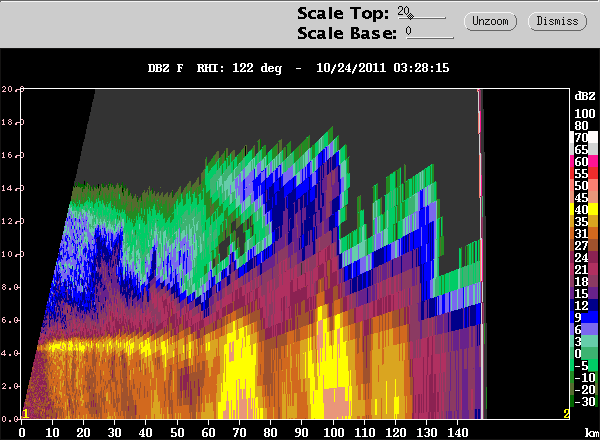Pick the white 70 dBZ legend swatch
This screenshot has height=440, width=600.
coord(584,137)
